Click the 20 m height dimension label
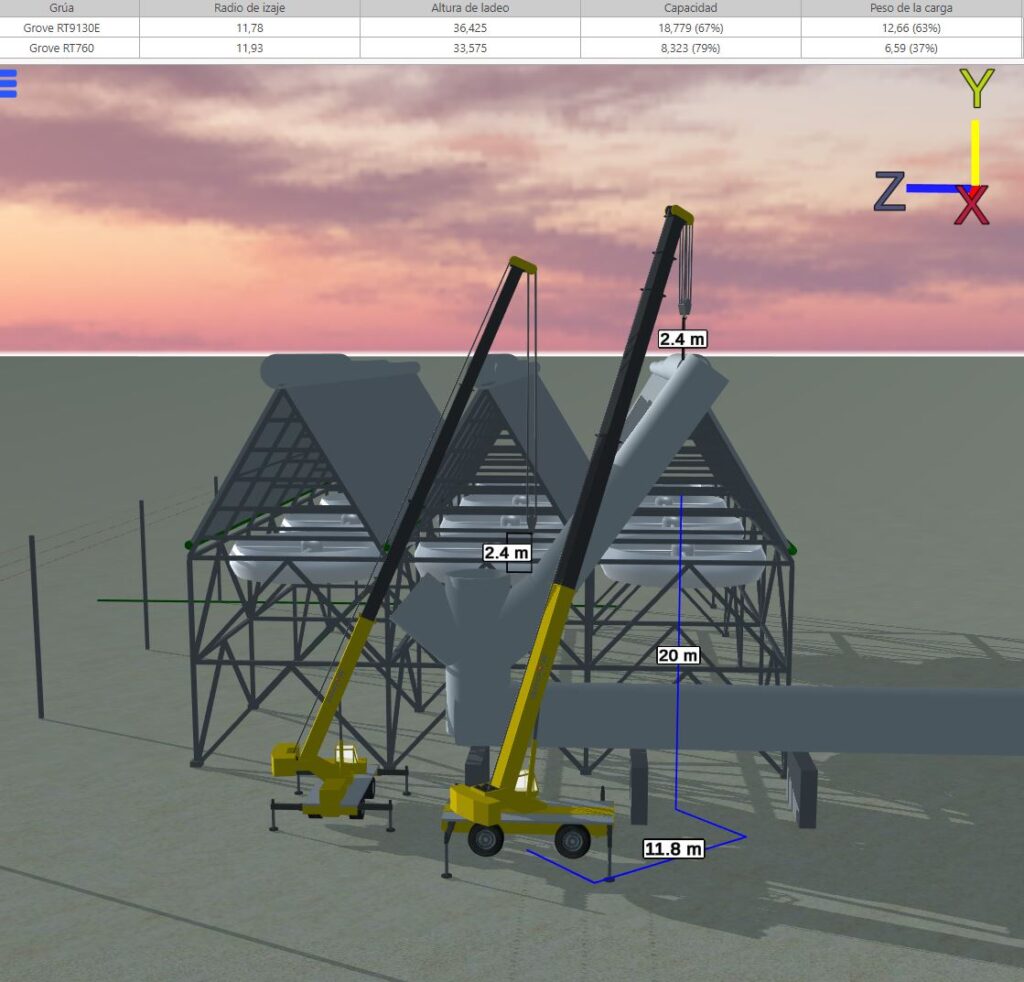 [x=678, y=655]
